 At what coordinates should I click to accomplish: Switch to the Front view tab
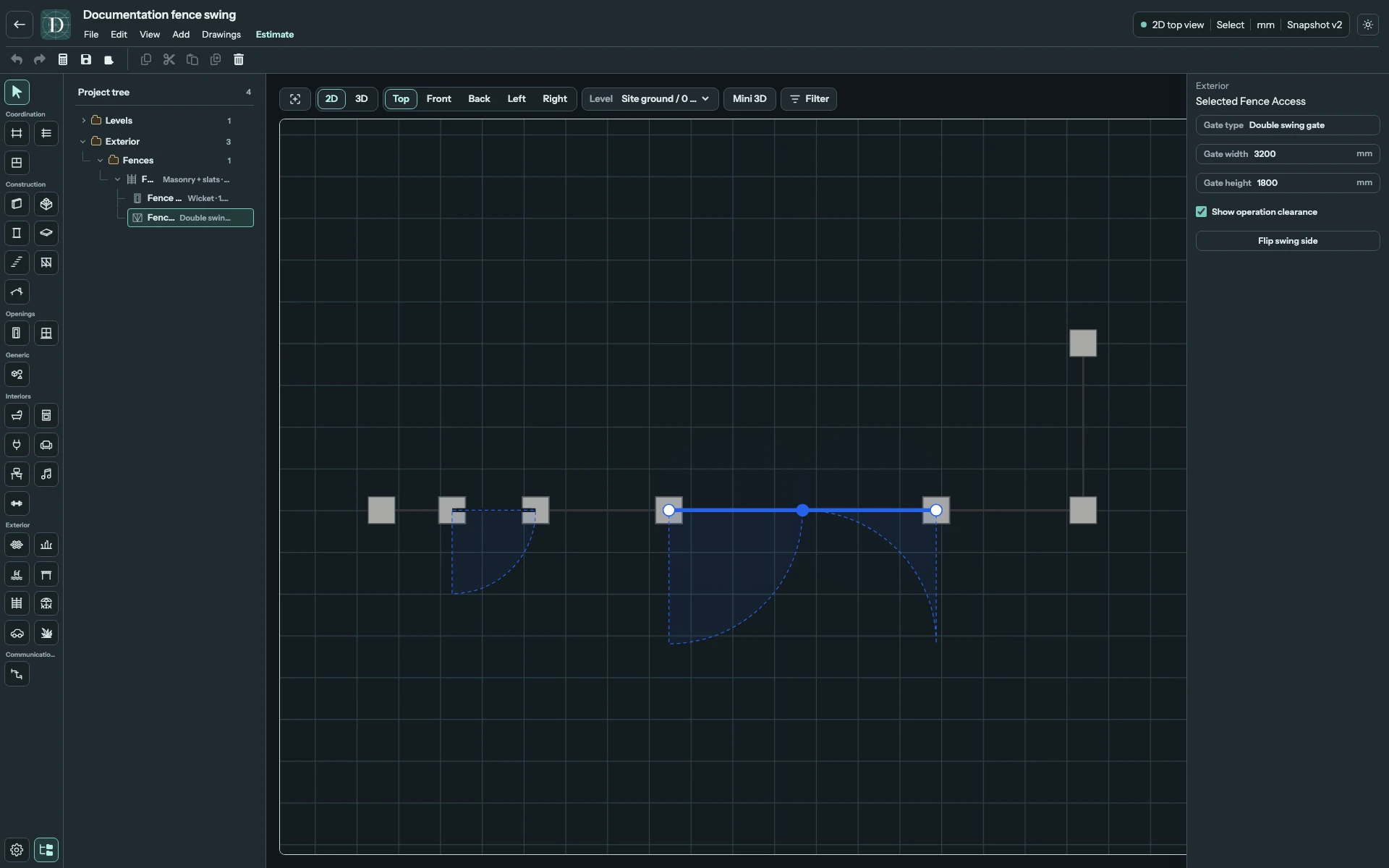pos(438,99)
